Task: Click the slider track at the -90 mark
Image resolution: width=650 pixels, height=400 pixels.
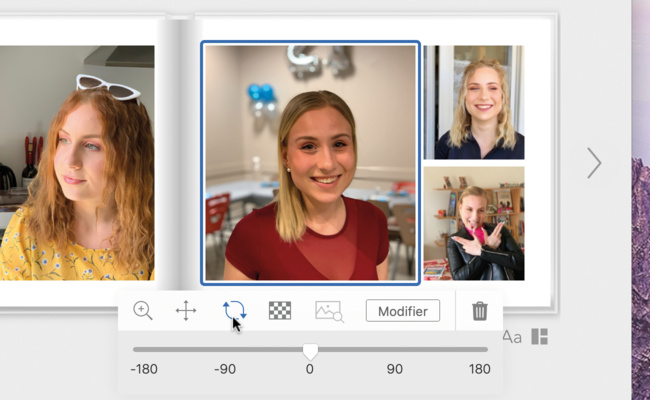Action: pos(225,350)
